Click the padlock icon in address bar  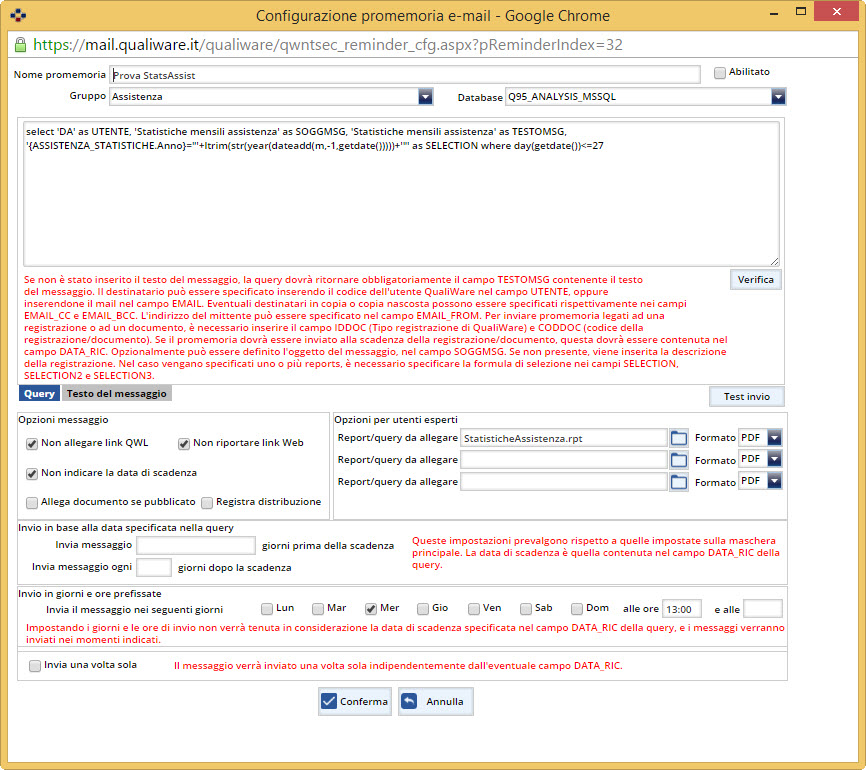pyautogui.click(x=19, y=45)
